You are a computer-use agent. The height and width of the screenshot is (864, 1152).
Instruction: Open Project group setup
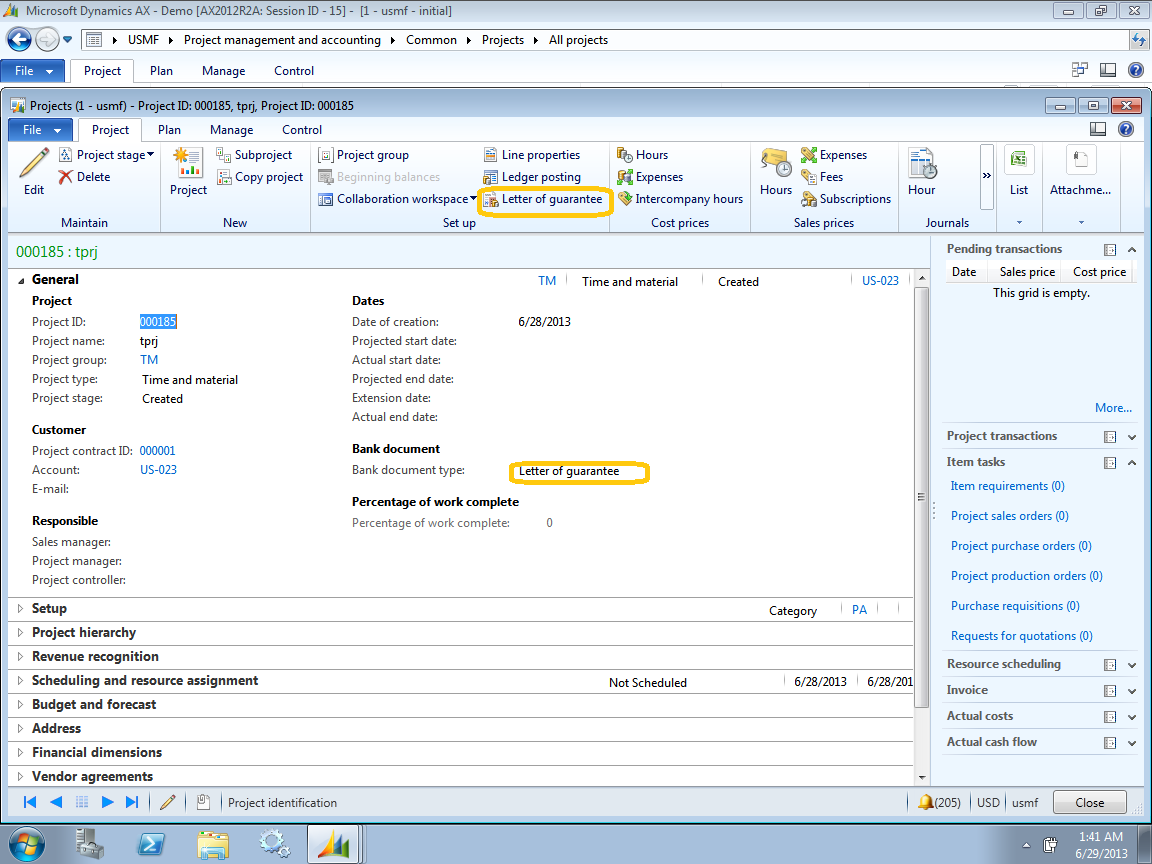[364, 155]
